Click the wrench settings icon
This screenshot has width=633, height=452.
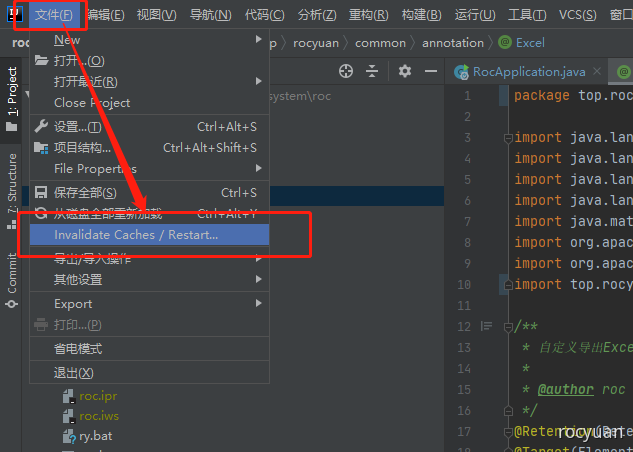pos(41,126)
